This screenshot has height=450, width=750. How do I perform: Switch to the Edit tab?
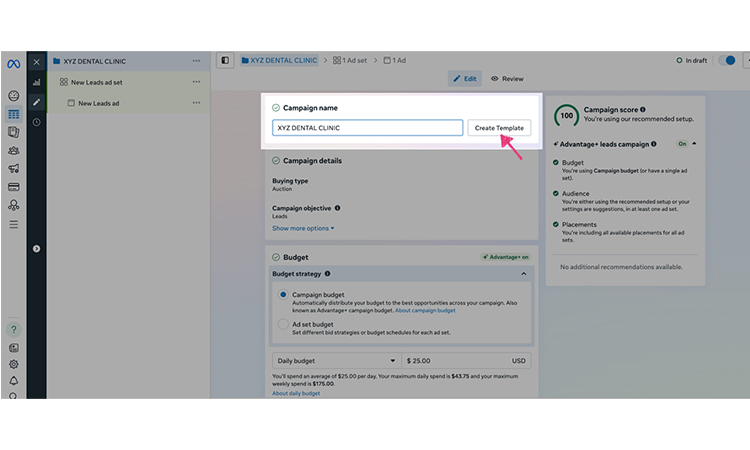(464, 78)
